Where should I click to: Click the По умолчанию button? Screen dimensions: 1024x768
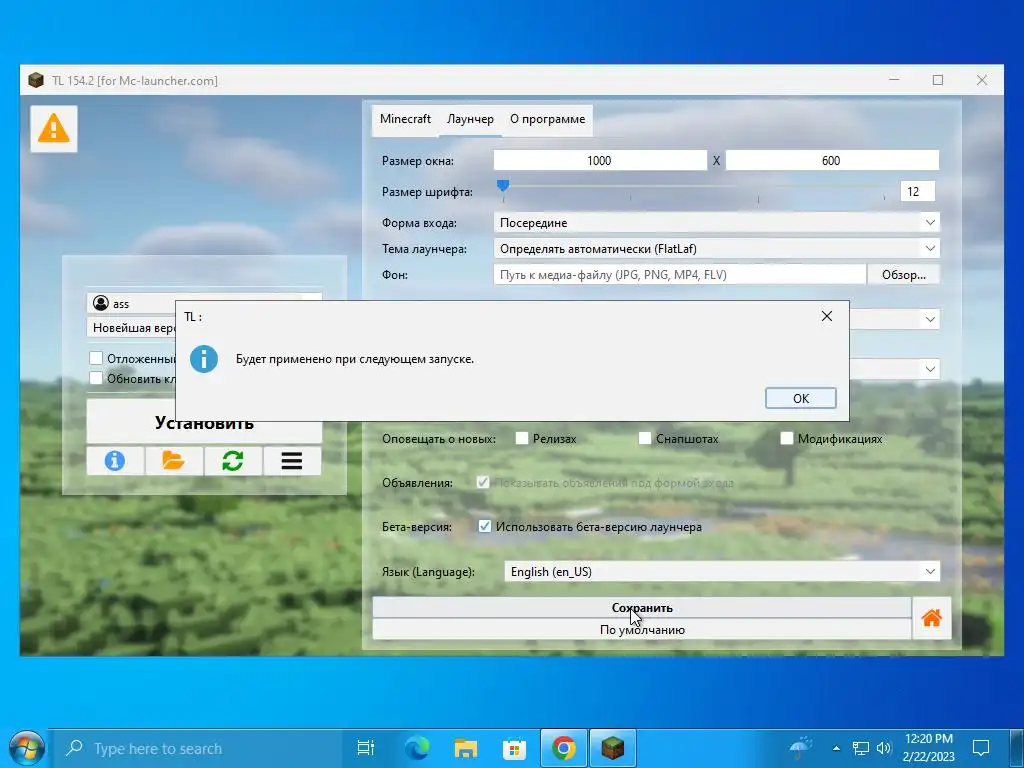642,630
